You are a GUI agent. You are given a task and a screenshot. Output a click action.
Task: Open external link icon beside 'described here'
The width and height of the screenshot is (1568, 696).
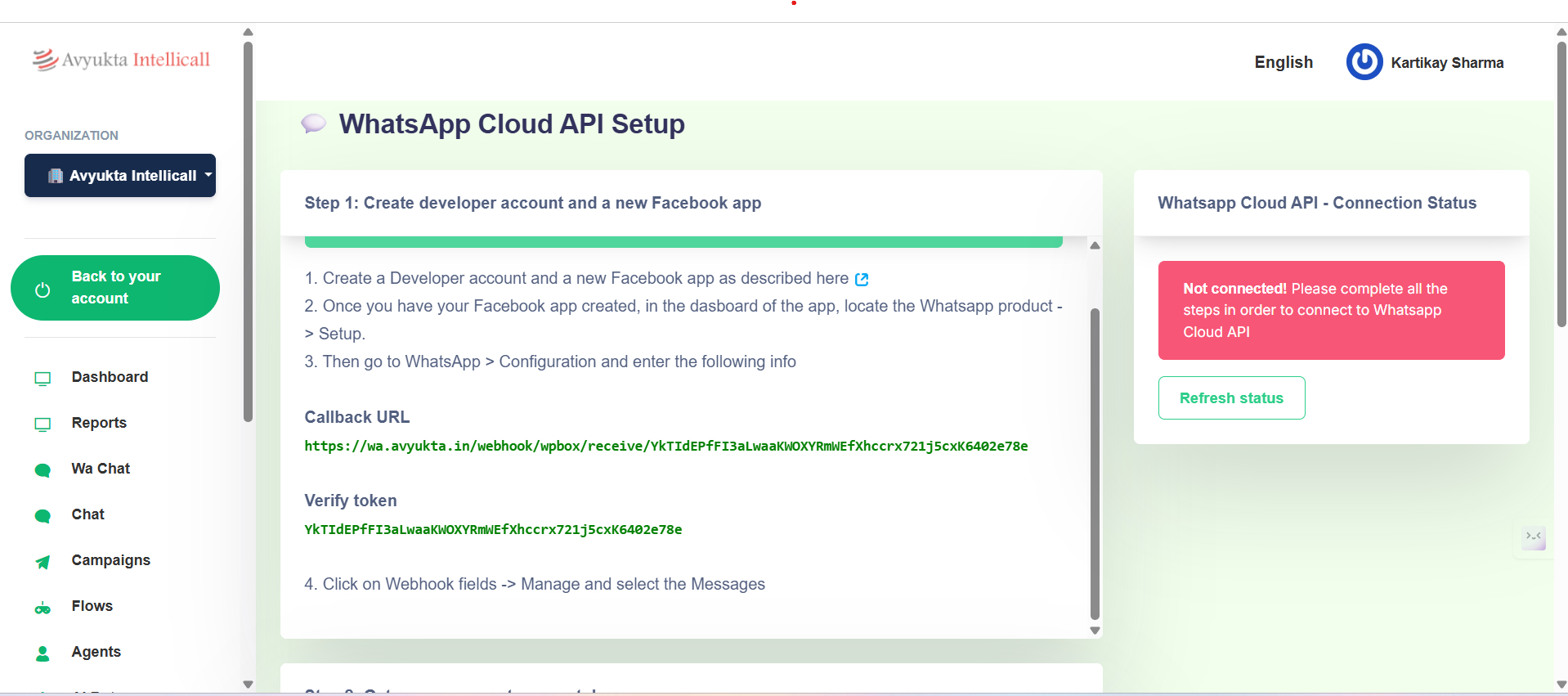(862, 280)
